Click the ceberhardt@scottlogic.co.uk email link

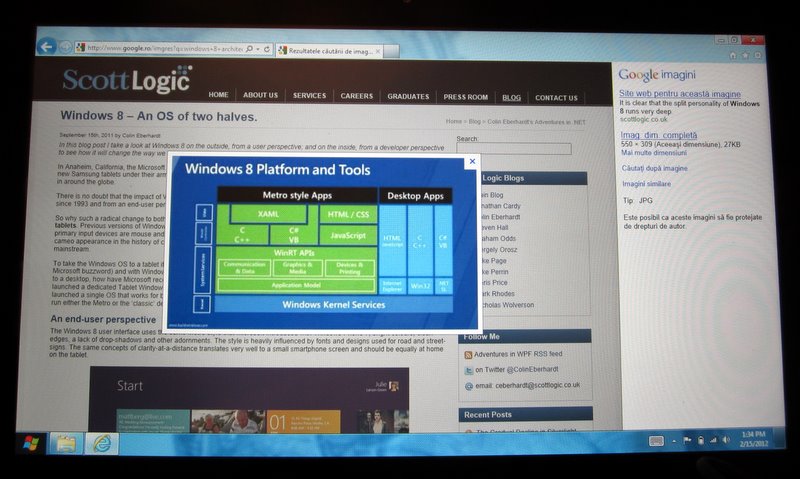click(x=537, y=385)
